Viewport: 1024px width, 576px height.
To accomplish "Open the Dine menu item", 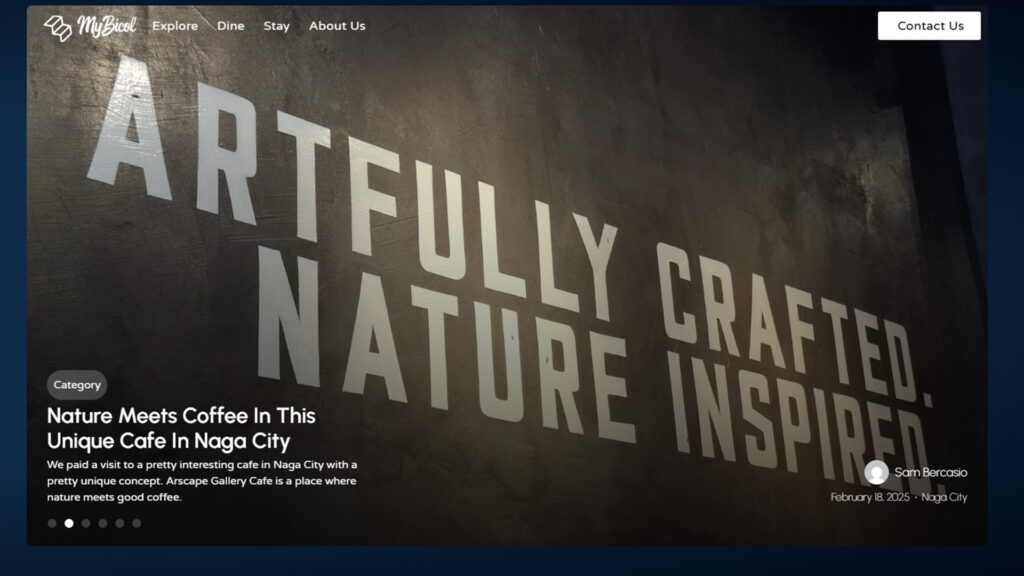I will pyautogui.click(x=231, y=26).
